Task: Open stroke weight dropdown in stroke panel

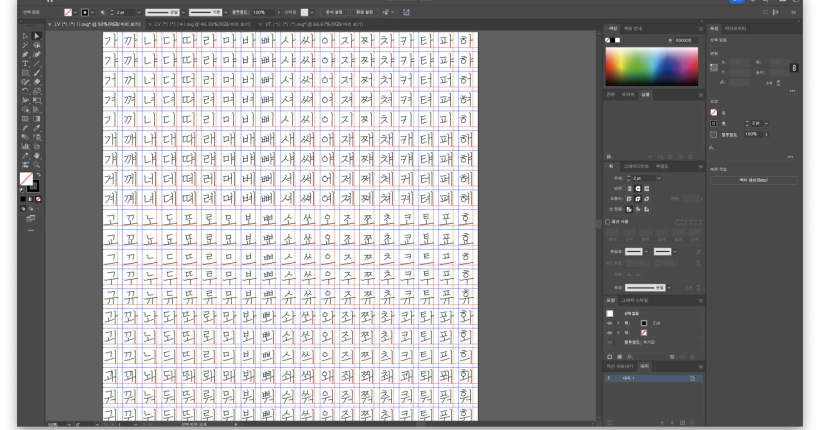Action: click(657, 177)
